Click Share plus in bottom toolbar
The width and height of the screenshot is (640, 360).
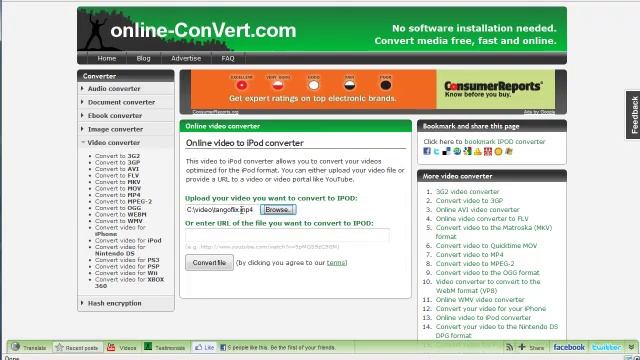click(531, 347)
